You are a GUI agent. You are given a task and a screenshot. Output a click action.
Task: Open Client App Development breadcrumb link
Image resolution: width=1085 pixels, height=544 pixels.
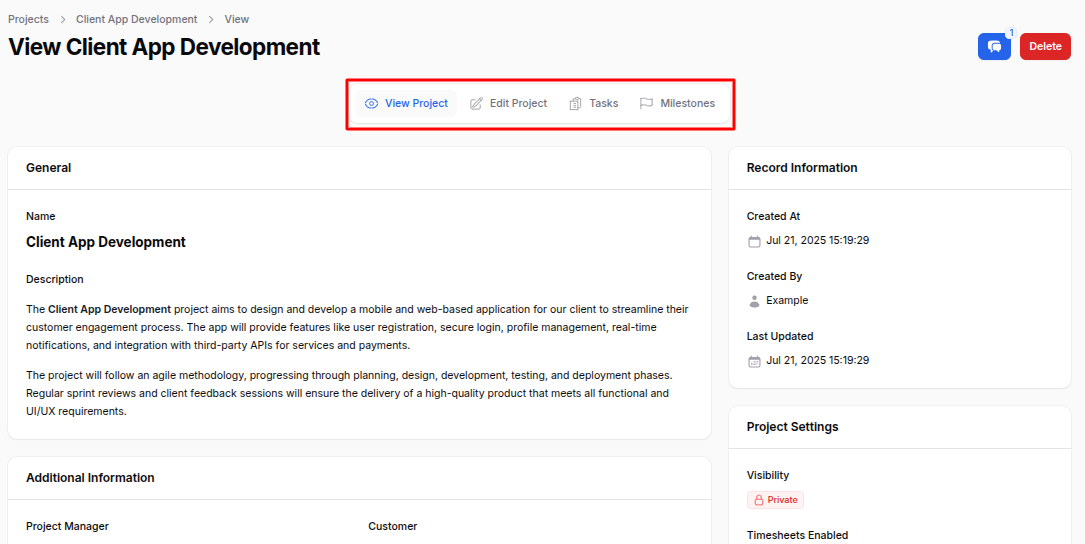[136, 19]
